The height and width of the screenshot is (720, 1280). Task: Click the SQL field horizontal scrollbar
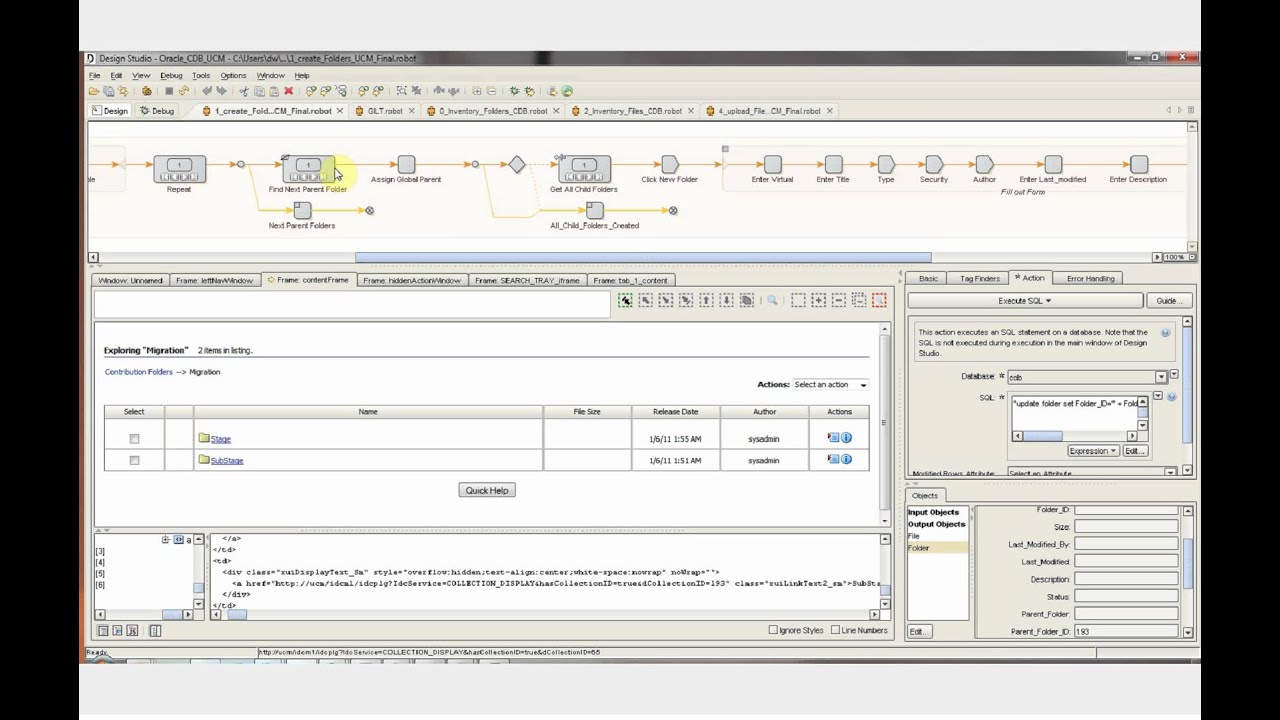1075,436
